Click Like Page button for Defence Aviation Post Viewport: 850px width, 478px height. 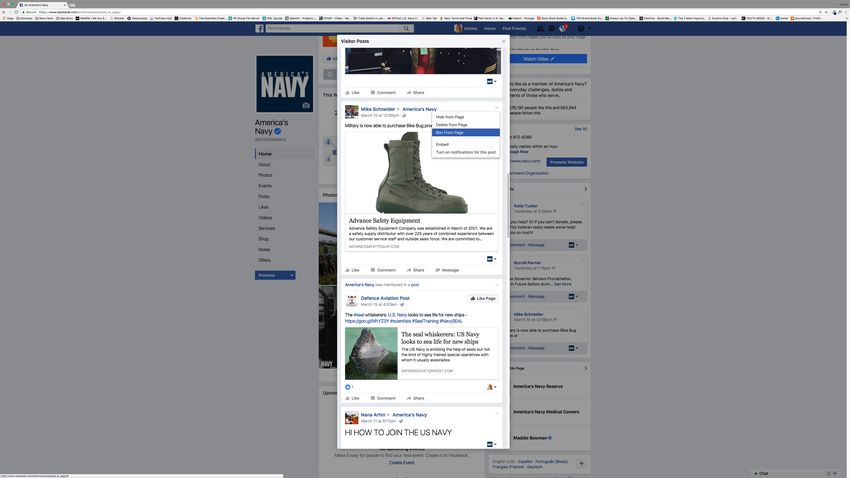click(x=482, y=298)
